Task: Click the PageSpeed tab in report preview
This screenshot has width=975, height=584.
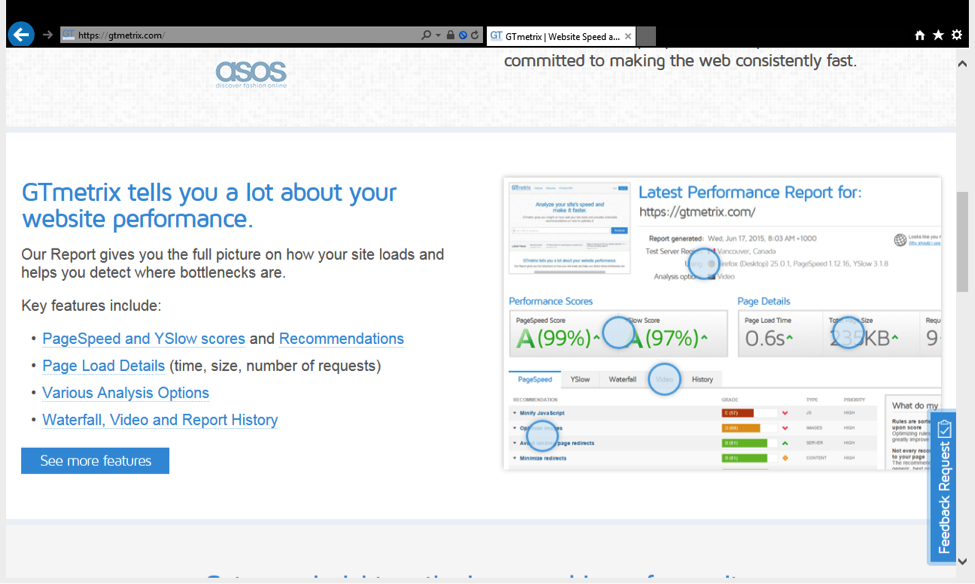Action: pyautogui.click(x=535, y=379)
